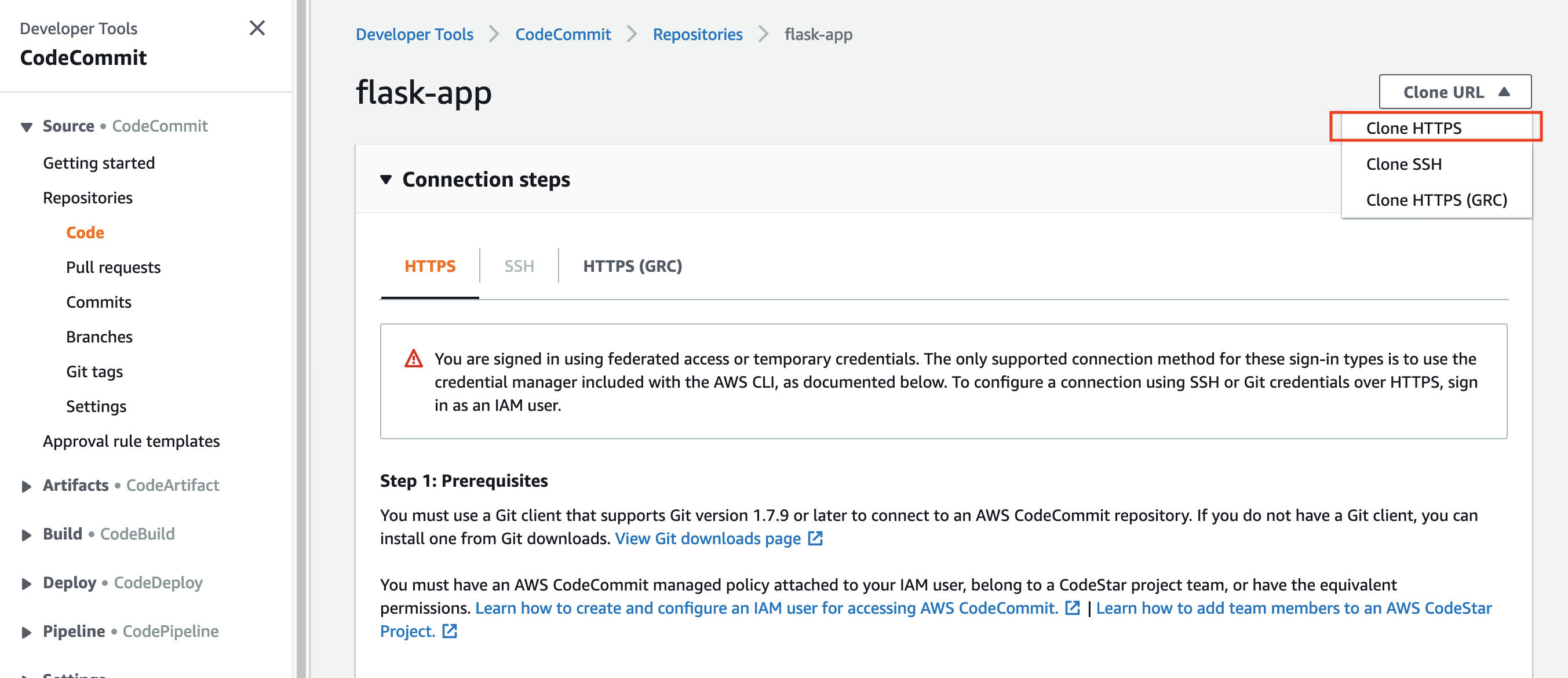Open repository Settings in sidebar
1568x678 pixels.
tap(96, 406)
